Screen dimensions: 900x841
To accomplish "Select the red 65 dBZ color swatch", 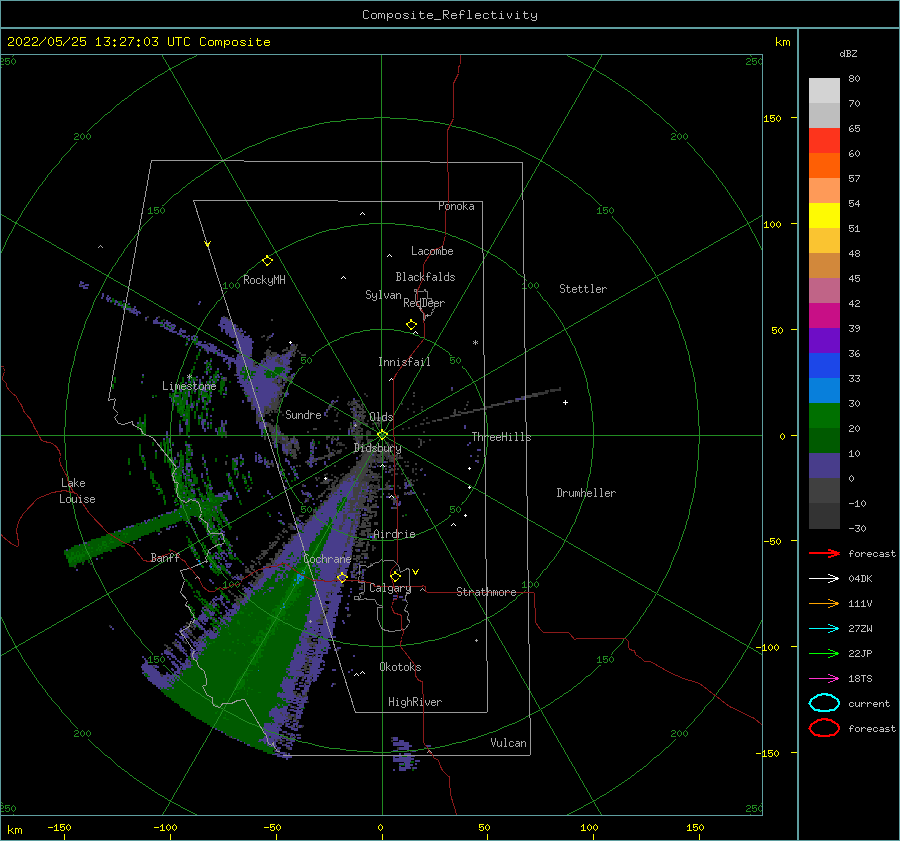I will pos(824,141).
